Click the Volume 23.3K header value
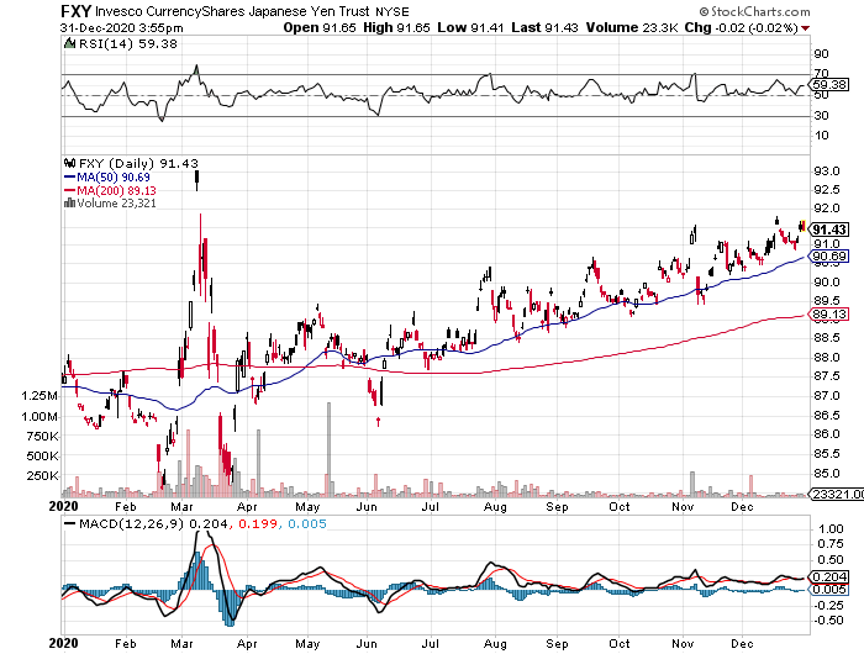The image size is (864, 654). [x=631, y=28]
